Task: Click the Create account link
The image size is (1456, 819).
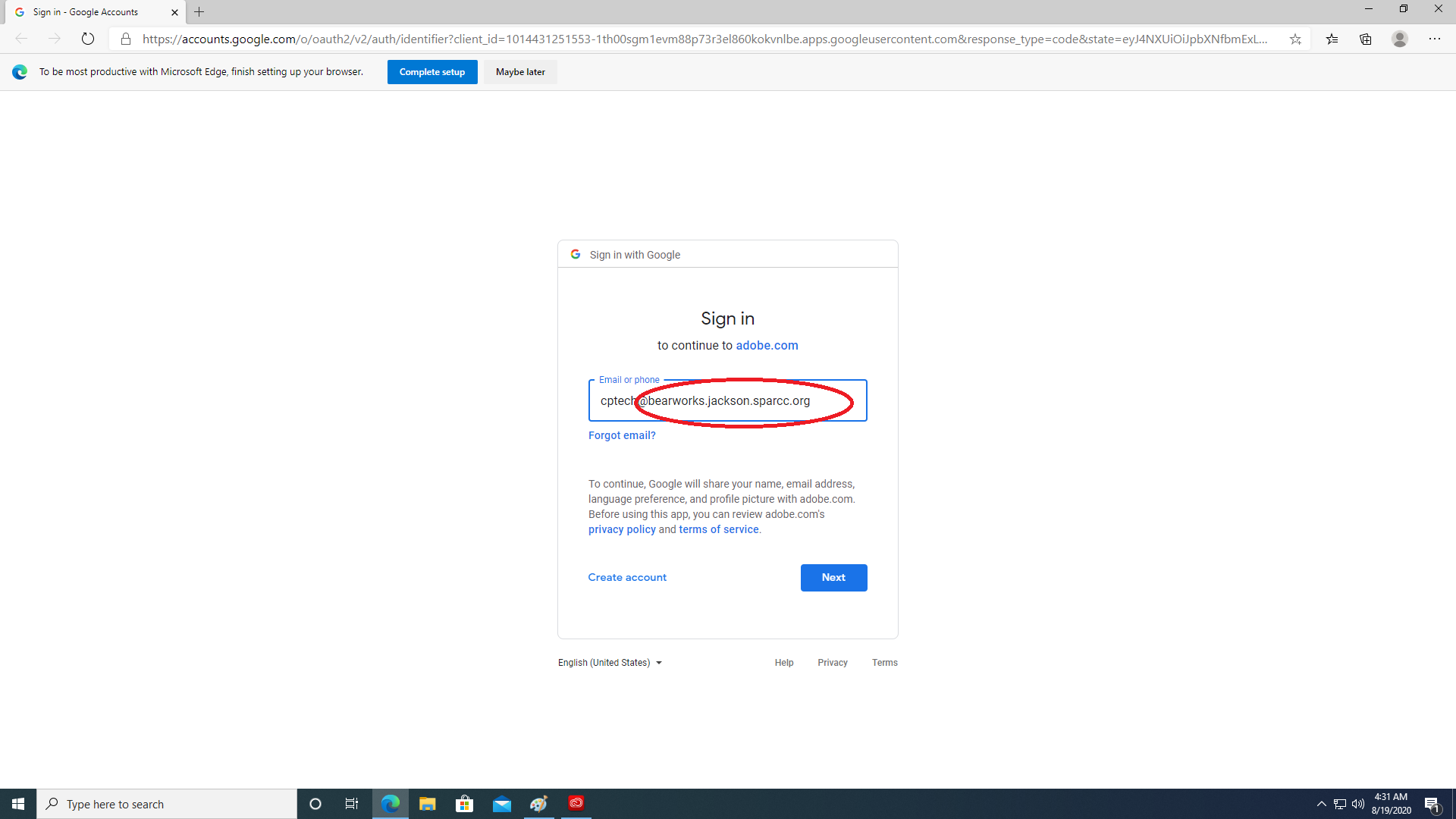Action: pyautogui.click(x=627, y=577)
